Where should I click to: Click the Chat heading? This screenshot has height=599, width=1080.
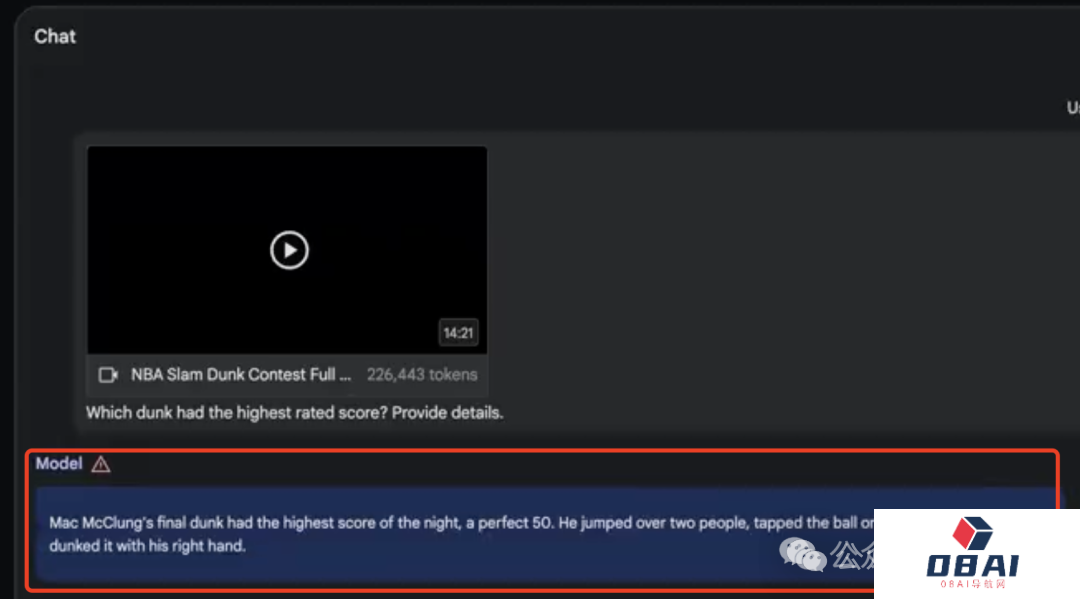(55, 36)
